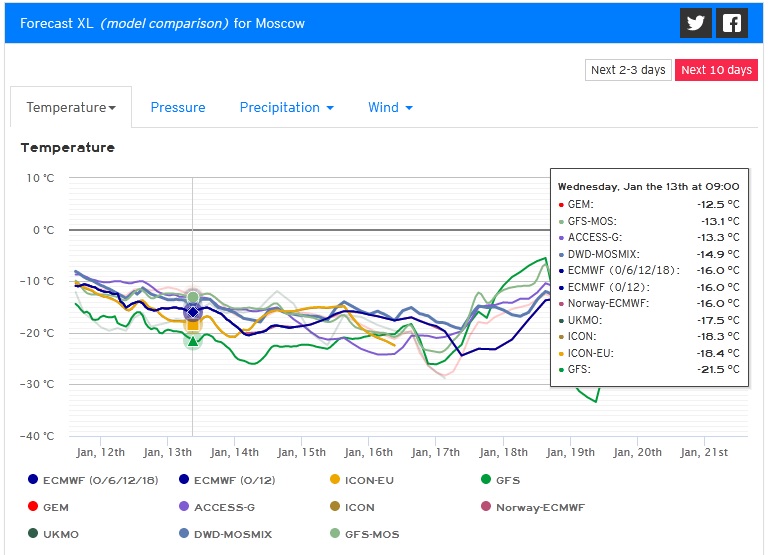769x555 pixels.
Task: Toggle GFS series in legend
Action: pos(500,480)
